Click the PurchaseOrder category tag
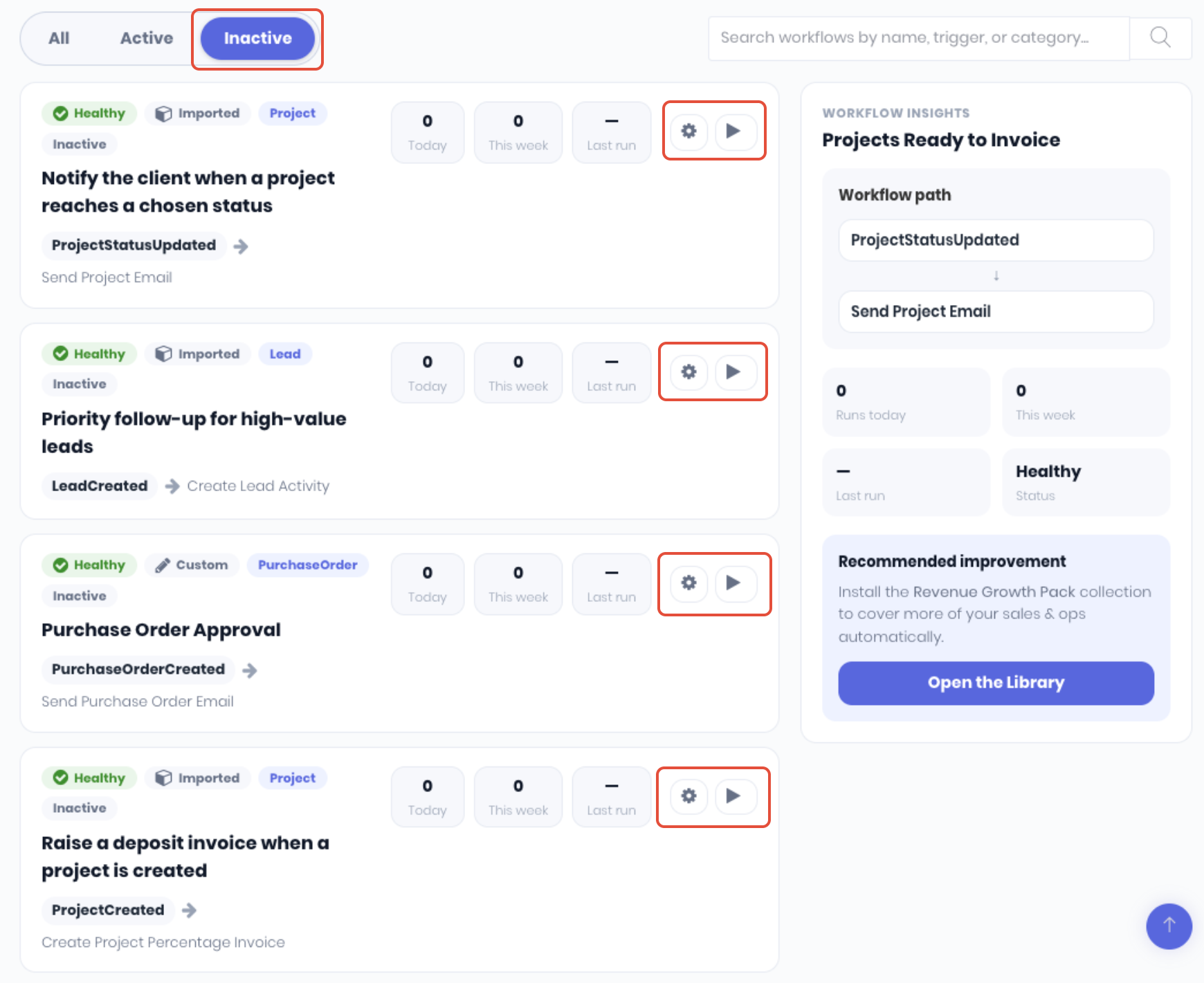Viewport: 1204px width, 983px height. (308, 564)
